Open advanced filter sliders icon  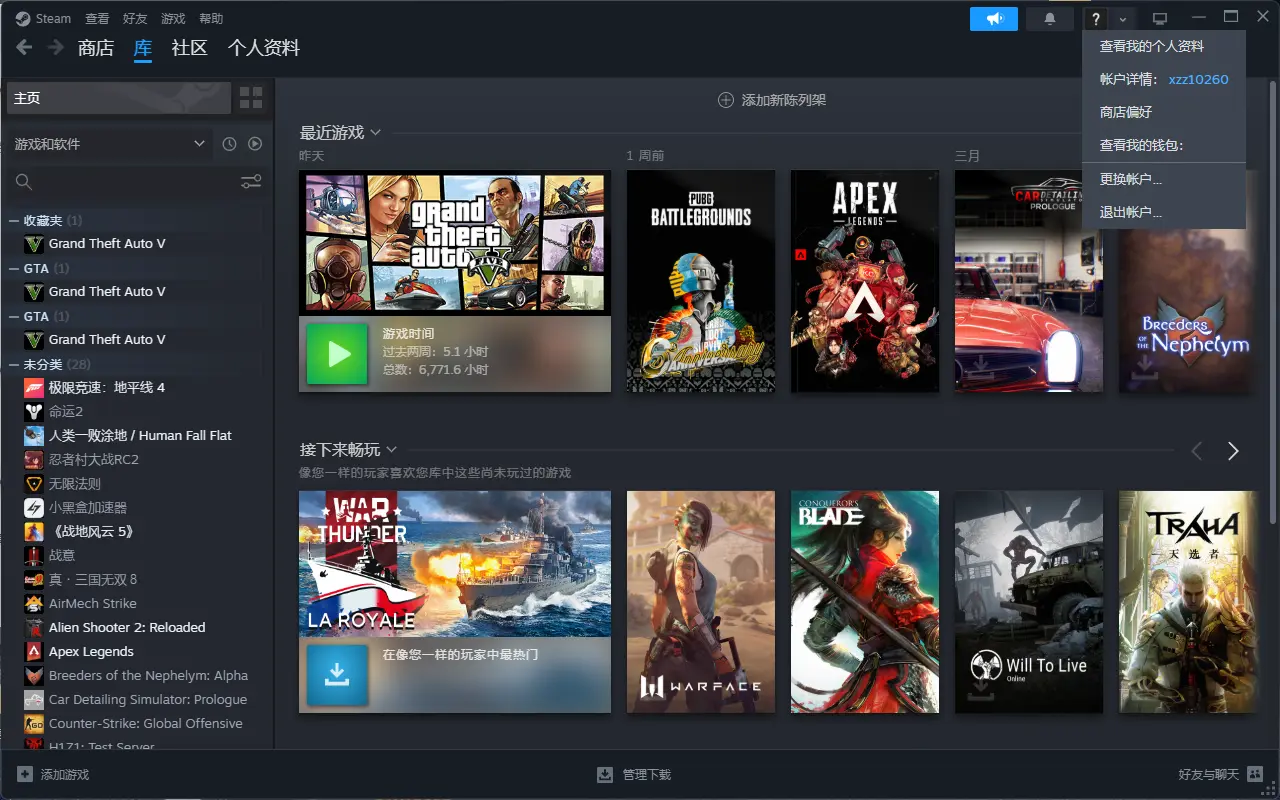[251, 182]
